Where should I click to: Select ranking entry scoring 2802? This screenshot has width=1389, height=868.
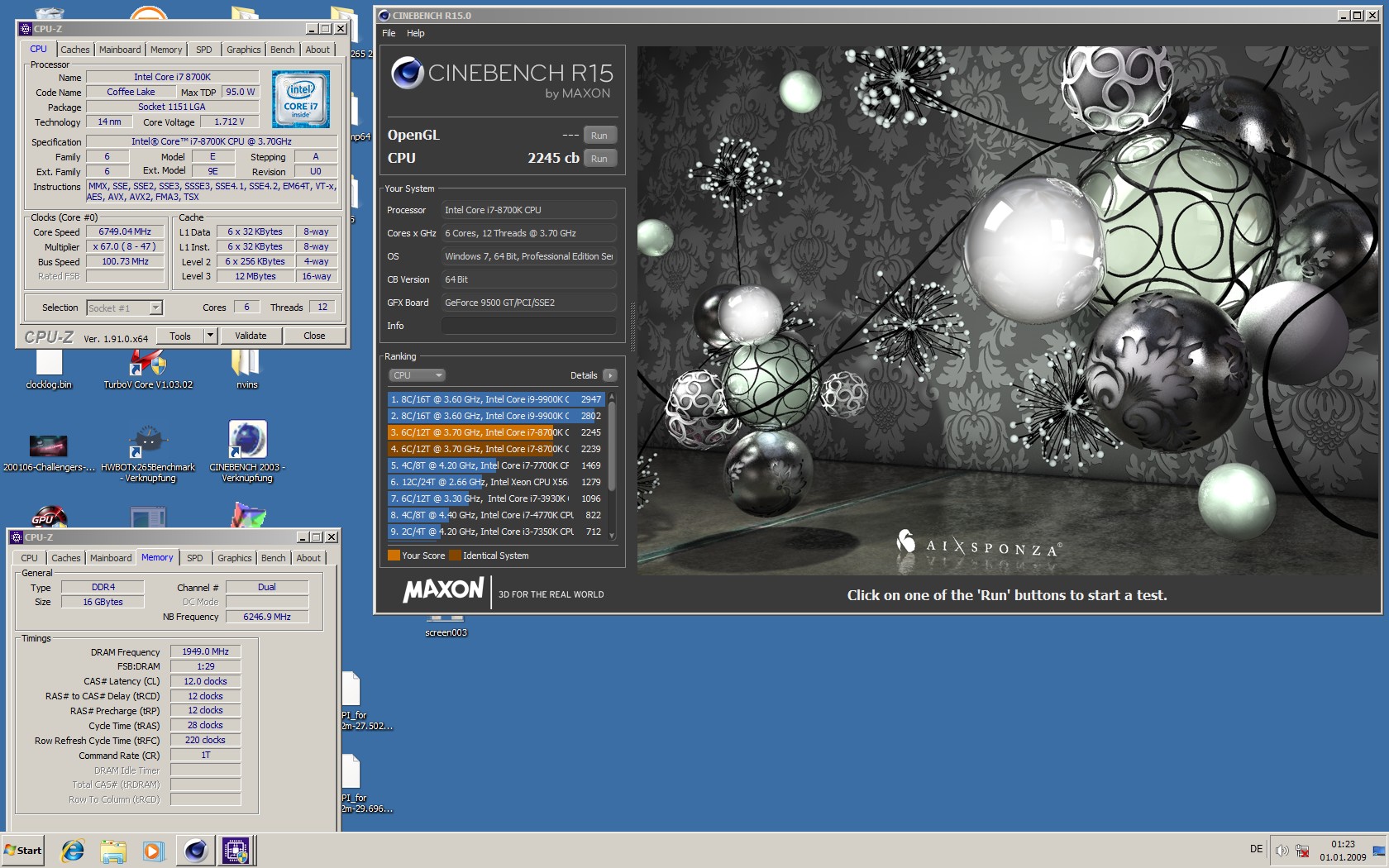pyautogui.click(x=496, y=416)
